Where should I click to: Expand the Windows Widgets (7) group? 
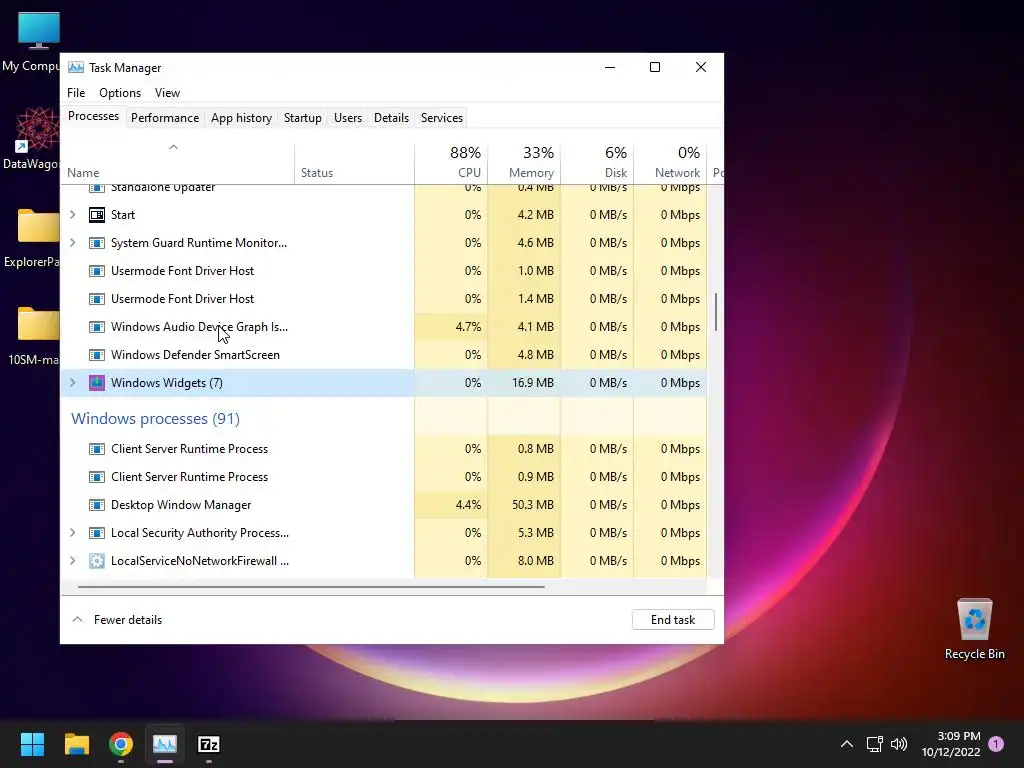pos(72,383)
